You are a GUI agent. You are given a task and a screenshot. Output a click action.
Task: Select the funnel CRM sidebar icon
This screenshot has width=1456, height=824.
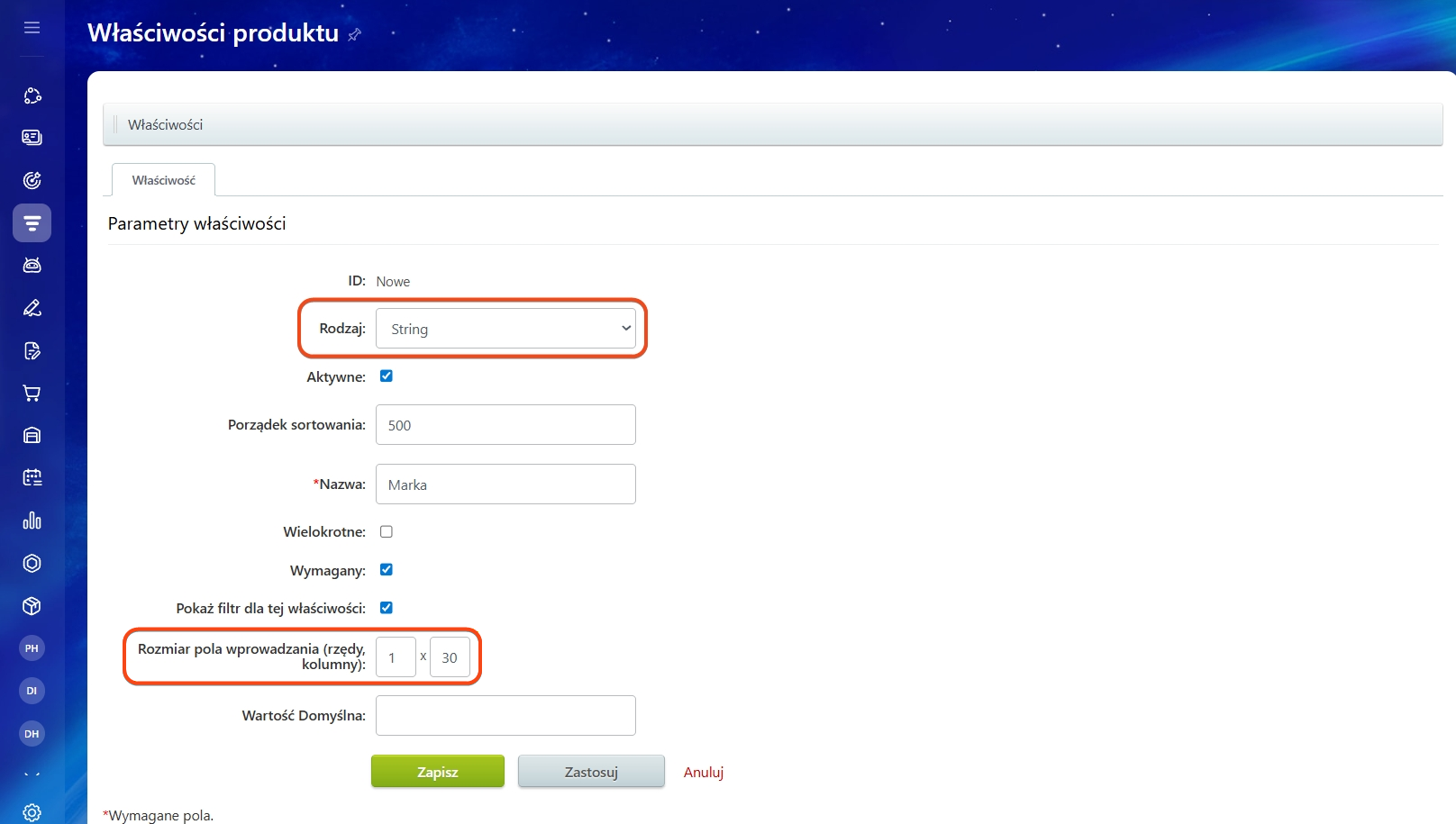(x=32, y=222)
